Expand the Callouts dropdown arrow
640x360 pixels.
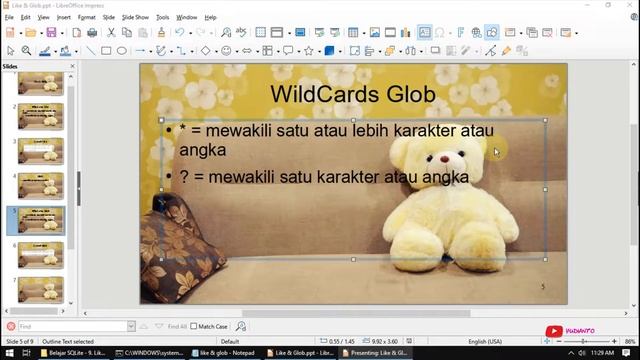[299, 51]
